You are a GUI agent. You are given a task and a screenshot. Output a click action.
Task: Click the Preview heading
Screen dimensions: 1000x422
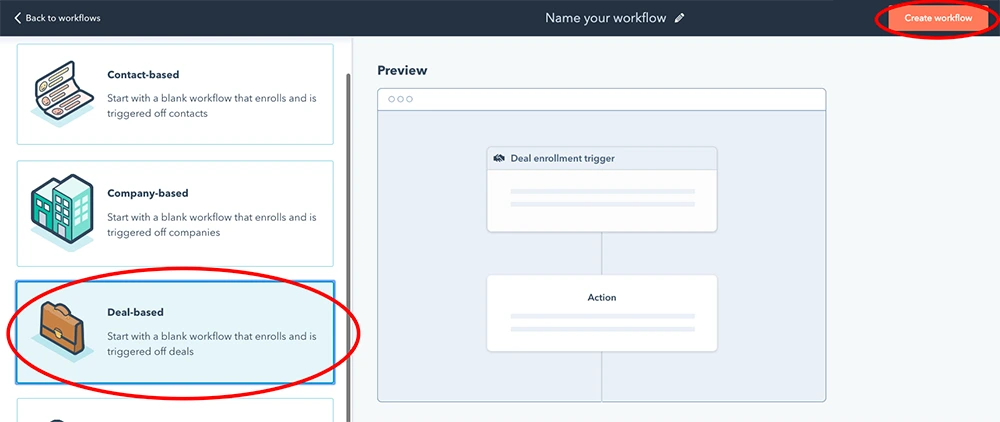402,71
